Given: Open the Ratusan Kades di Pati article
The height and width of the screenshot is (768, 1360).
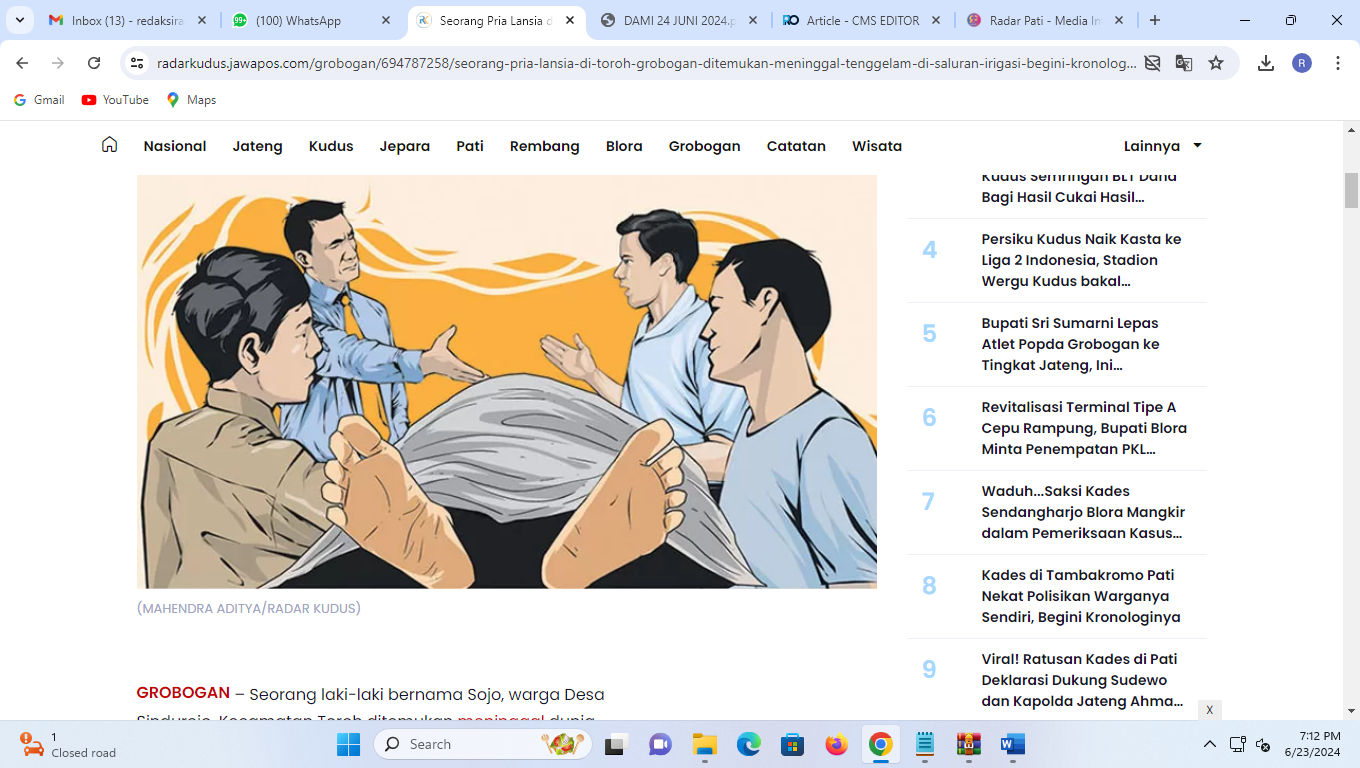Looking at the screenshot, I should (x=1082, y=680).
